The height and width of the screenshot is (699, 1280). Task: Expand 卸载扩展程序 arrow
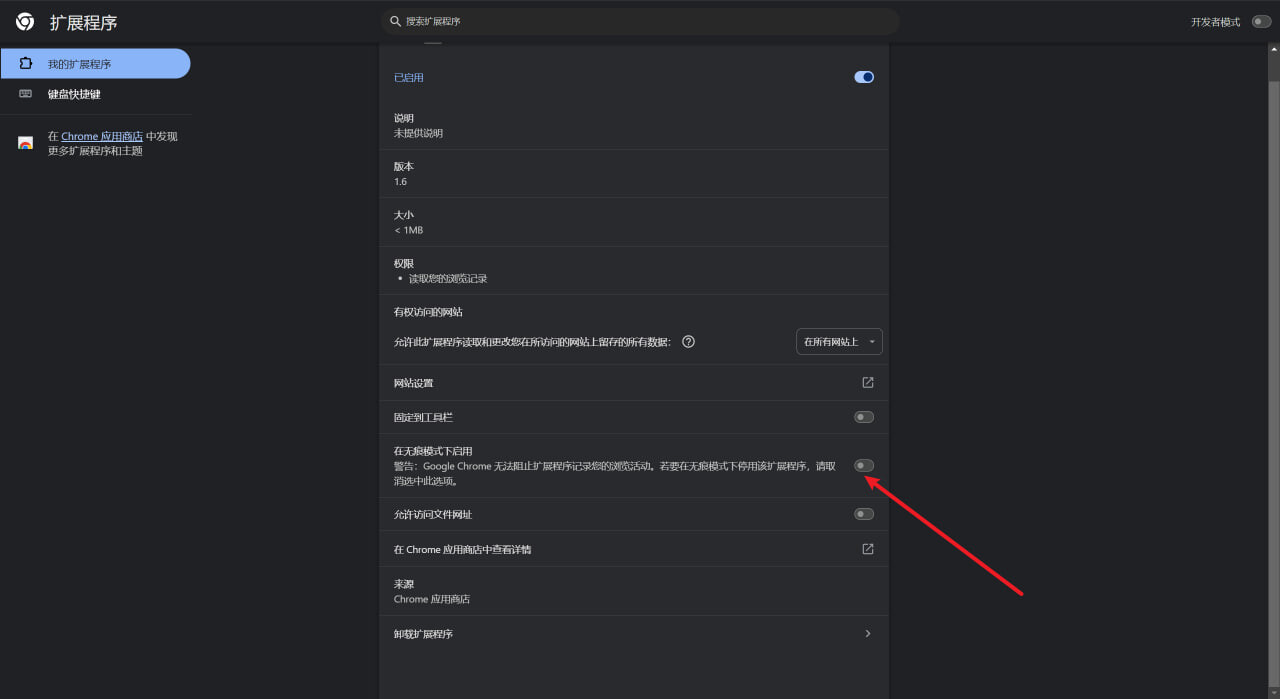pos(868,633)
